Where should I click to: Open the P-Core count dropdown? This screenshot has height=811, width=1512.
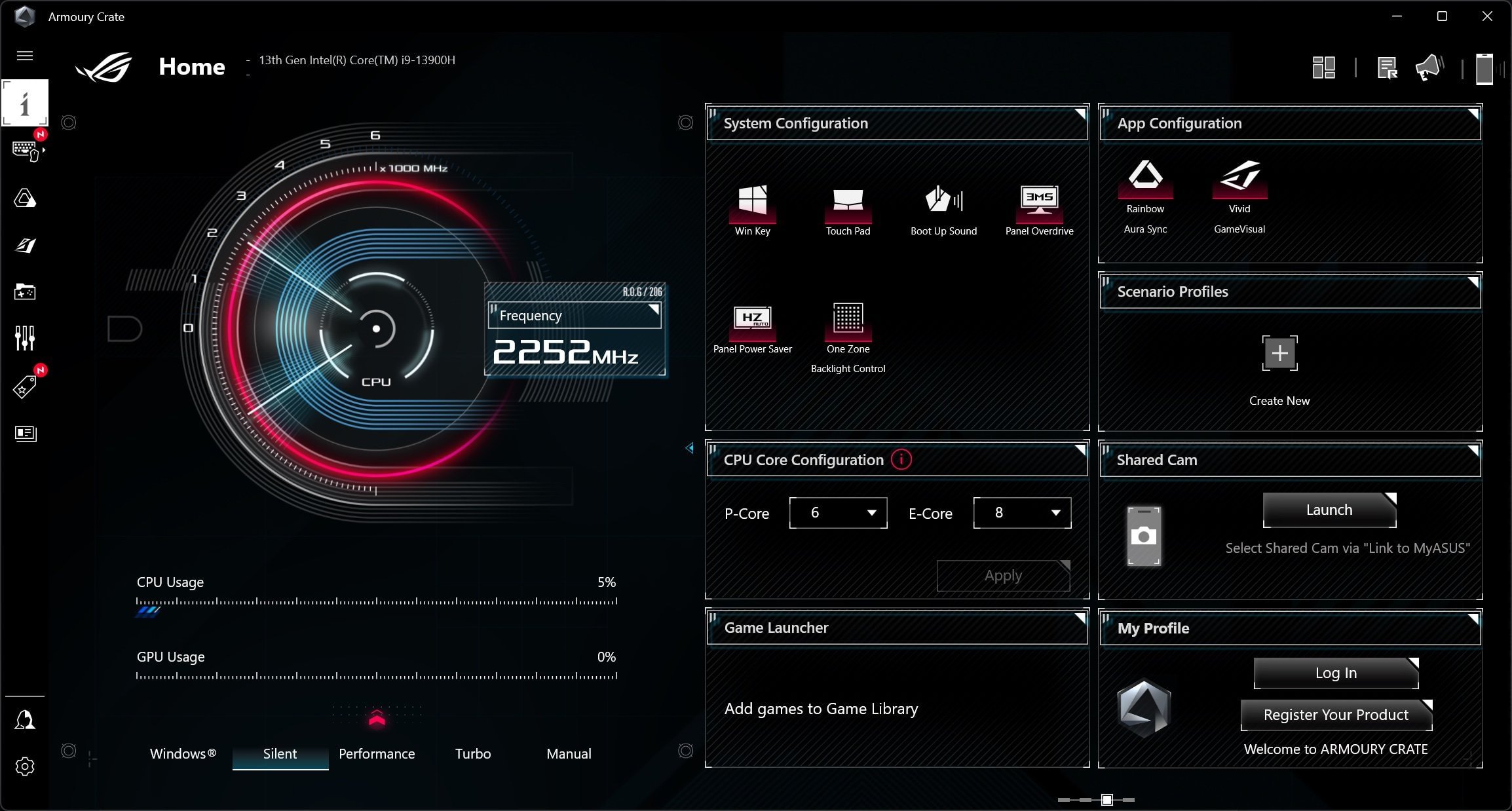[838, 513]
